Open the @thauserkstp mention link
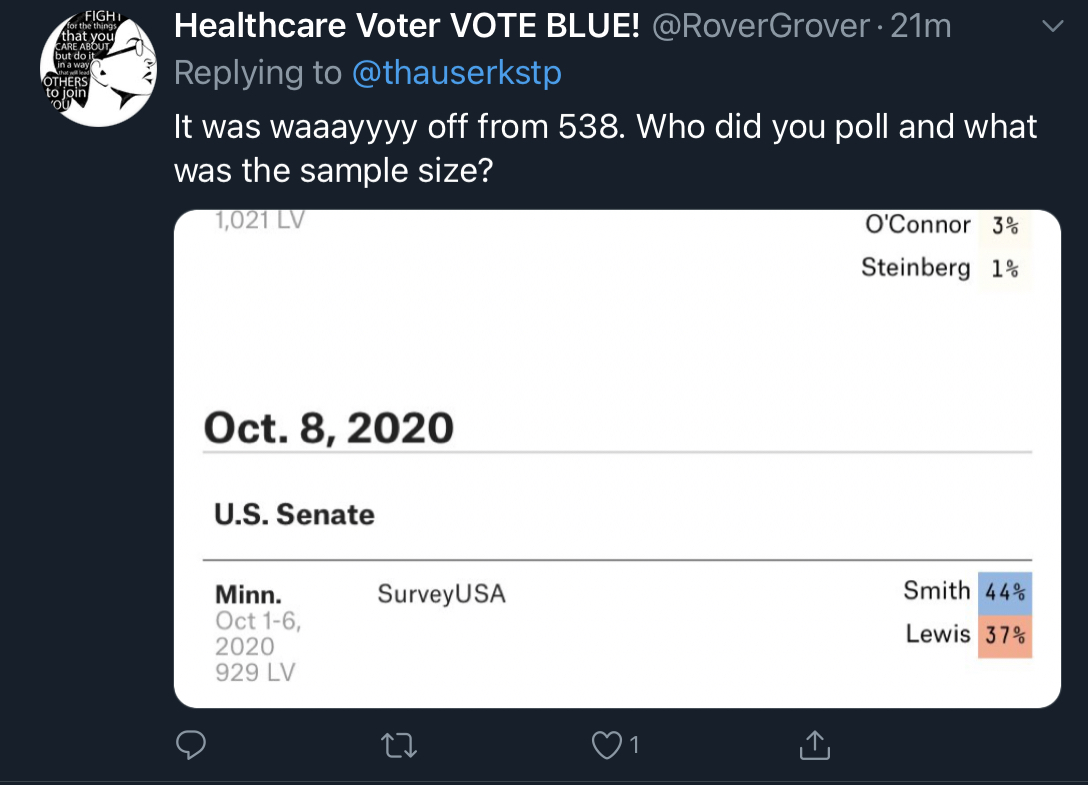The height and width of the screenshot is (785, 1088). (457, 73)
